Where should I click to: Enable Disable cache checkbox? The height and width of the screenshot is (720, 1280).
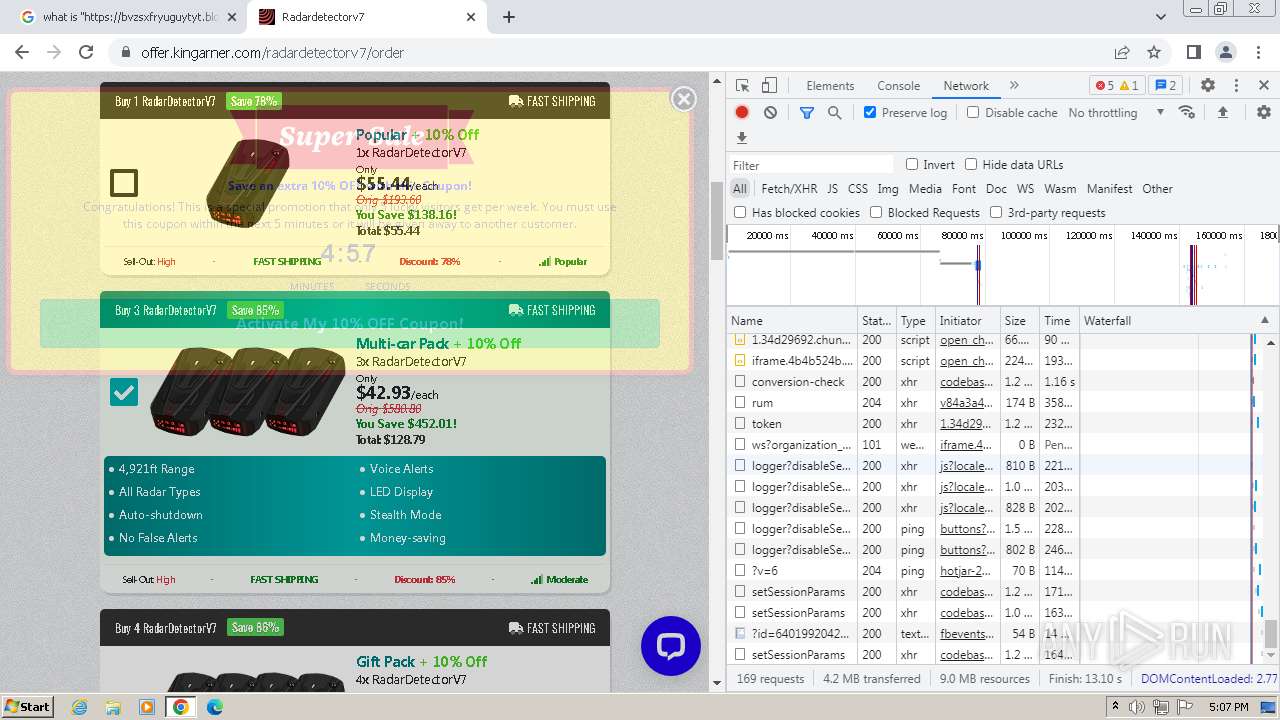click(x=973, y=112)
